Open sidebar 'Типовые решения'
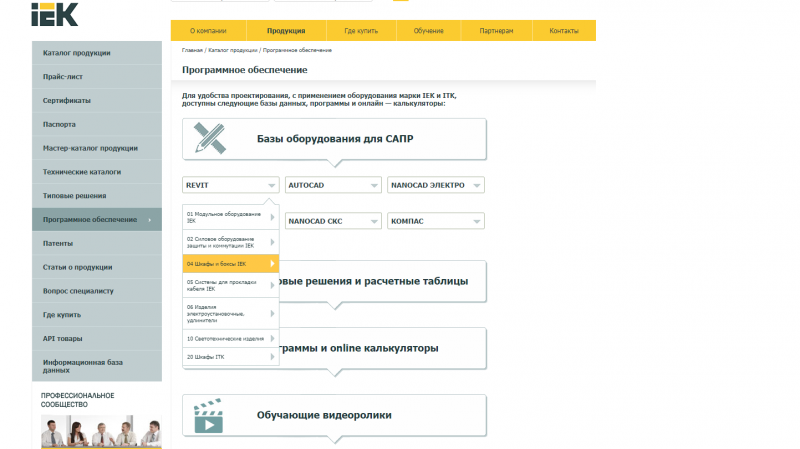The image size is (800, 449). (x=97, y=196)
